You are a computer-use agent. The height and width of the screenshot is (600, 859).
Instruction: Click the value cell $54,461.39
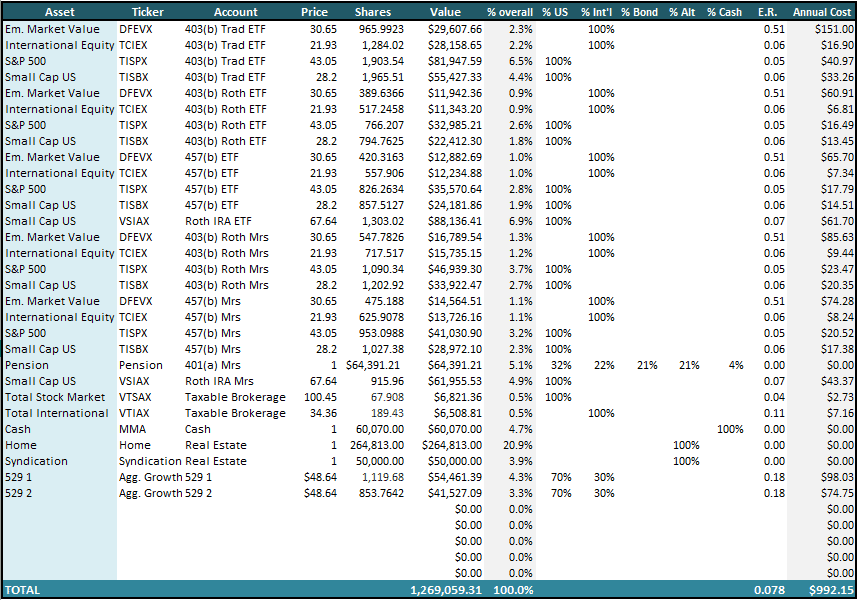click(455, 477)
